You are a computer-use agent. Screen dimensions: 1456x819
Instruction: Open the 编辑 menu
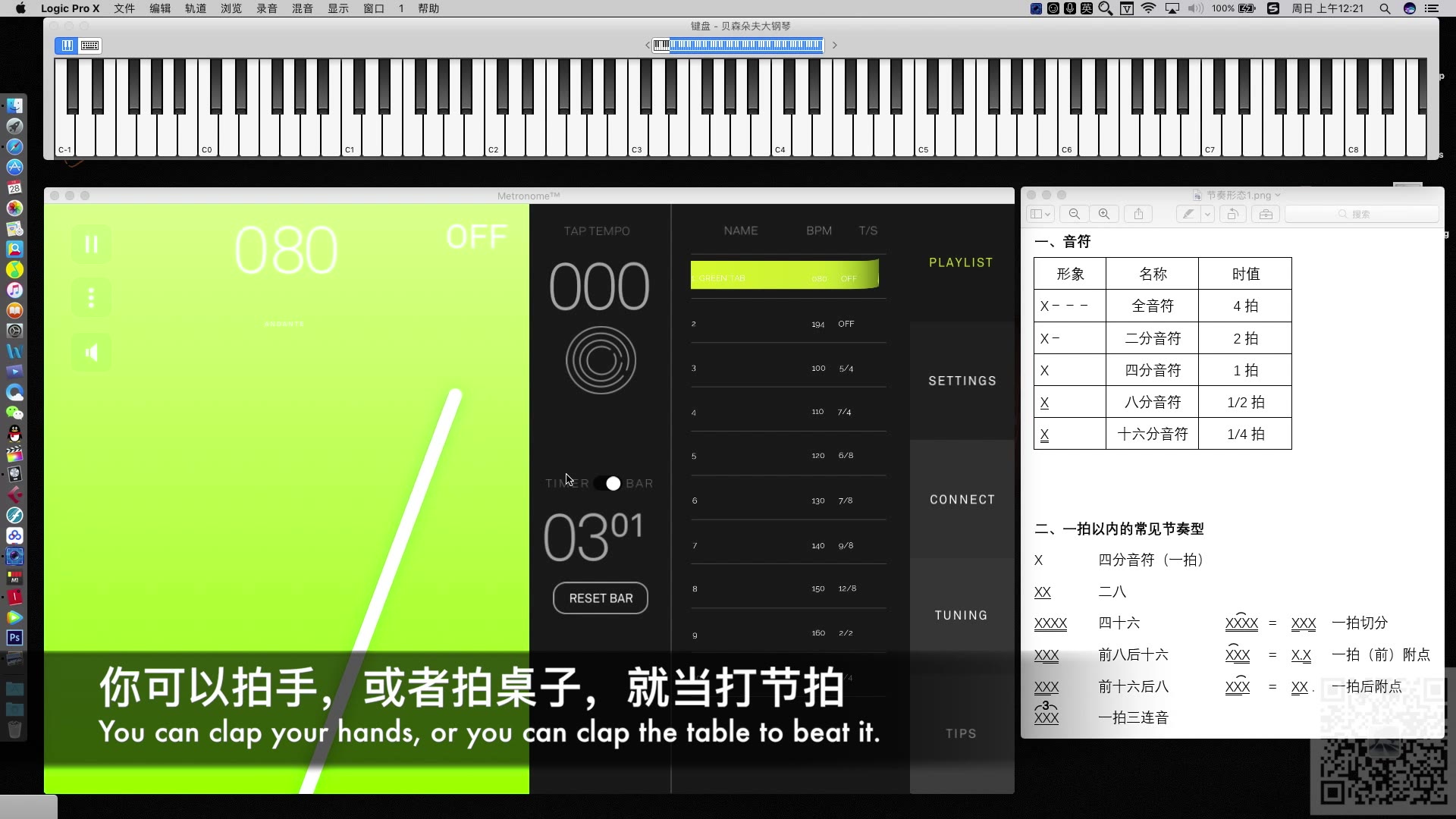pos(160,8)
